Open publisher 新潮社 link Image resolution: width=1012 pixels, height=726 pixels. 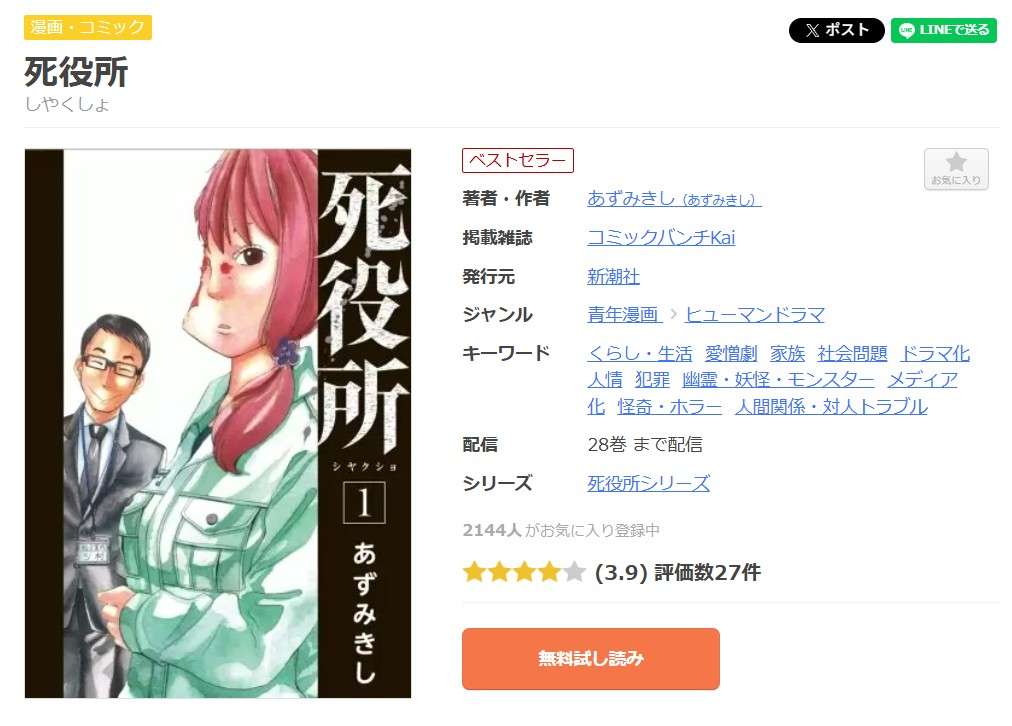pyautogui.click(x=613, y=276)
